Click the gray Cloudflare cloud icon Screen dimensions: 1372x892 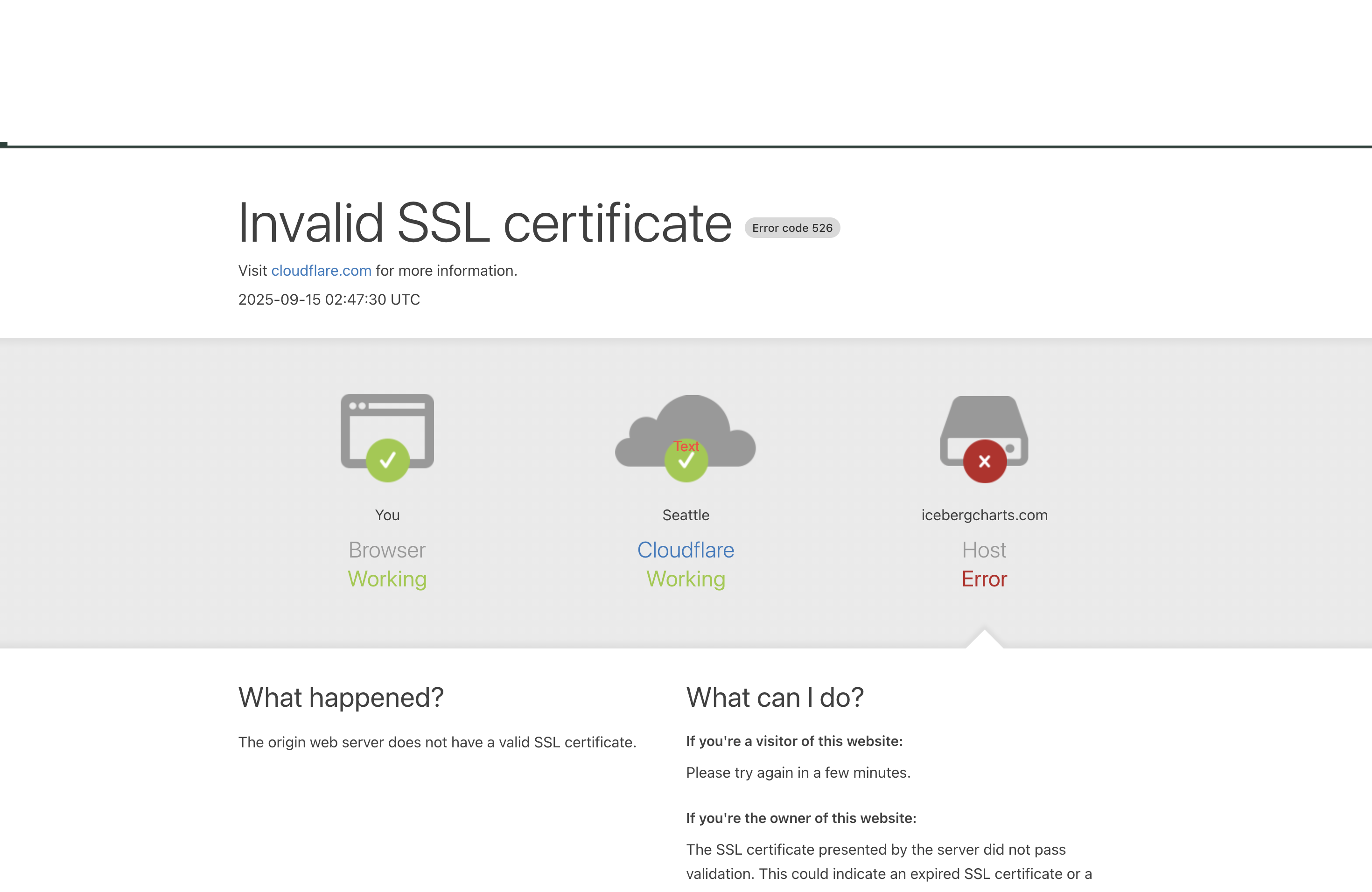pos(692,421)
